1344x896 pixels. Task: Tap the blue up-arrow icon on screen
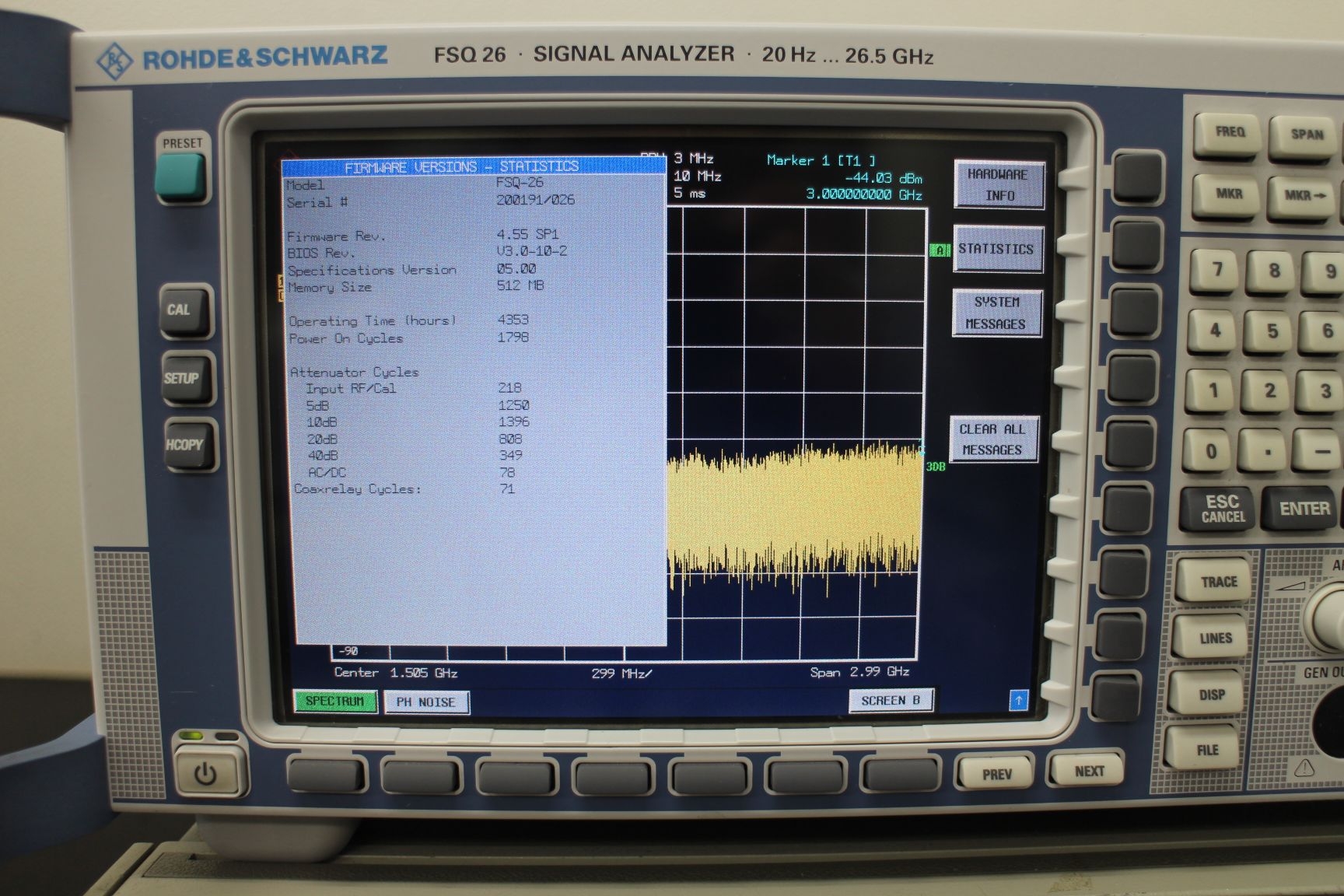(1019, 700)
